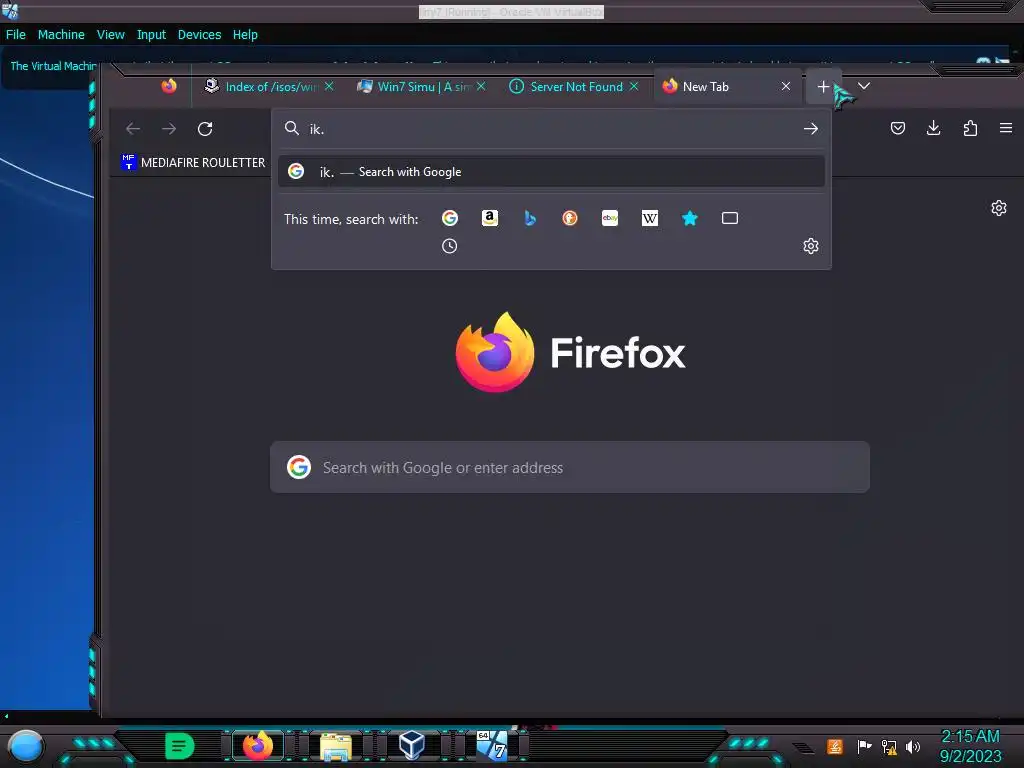Search this time with Wikipedia icon

650,218
